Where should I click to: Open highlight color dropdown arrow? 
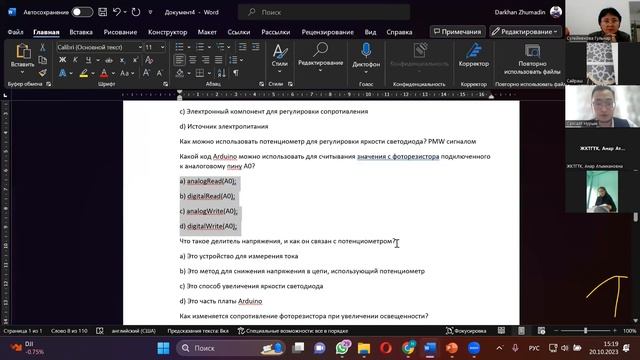(x=93, y=73)
